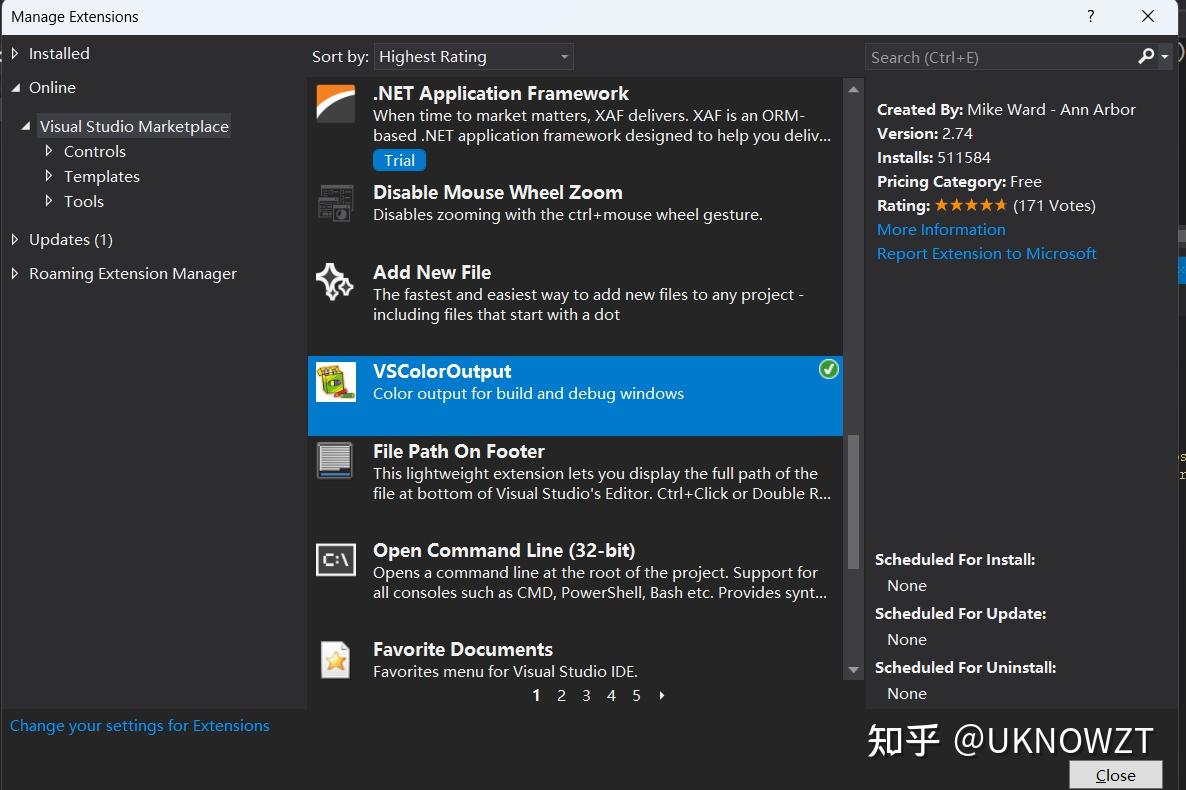Click the green installed checkmark on VSColorOutput

coord(828,370)
